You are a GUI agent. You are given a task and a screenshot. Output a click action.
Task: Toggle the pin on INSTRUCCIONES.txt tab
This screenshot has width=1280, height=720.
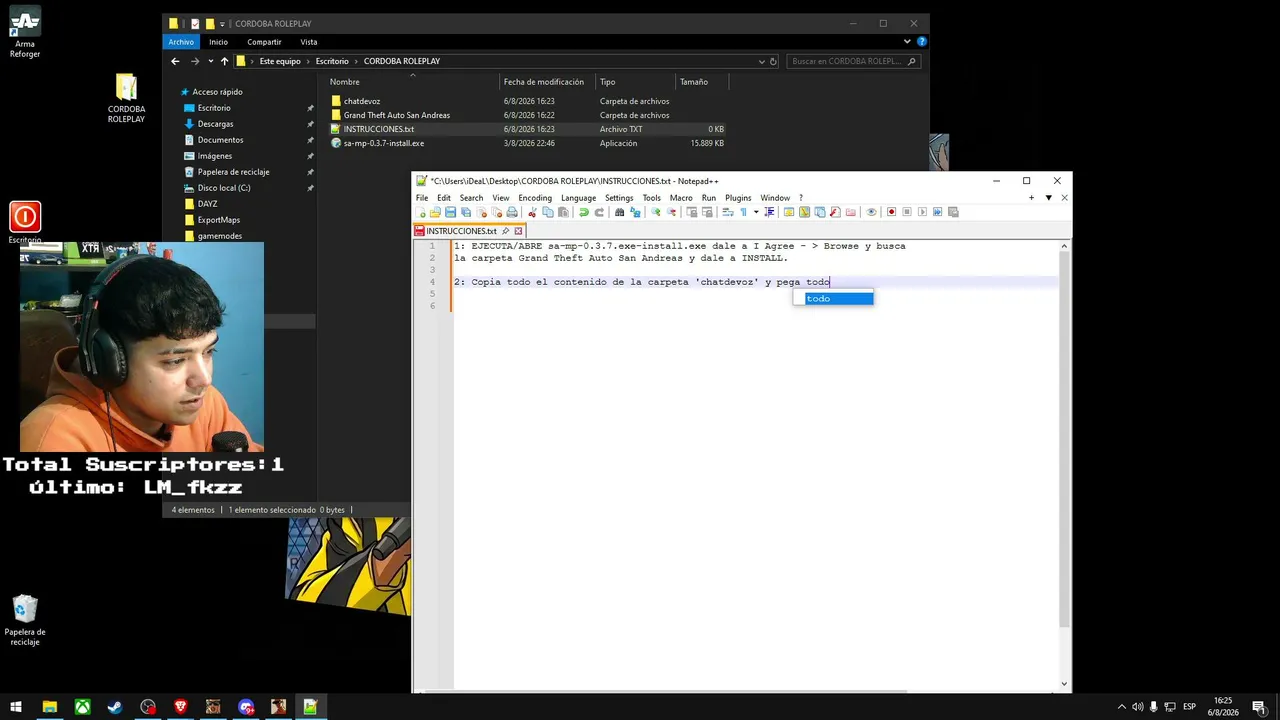(x=506, y=231)
